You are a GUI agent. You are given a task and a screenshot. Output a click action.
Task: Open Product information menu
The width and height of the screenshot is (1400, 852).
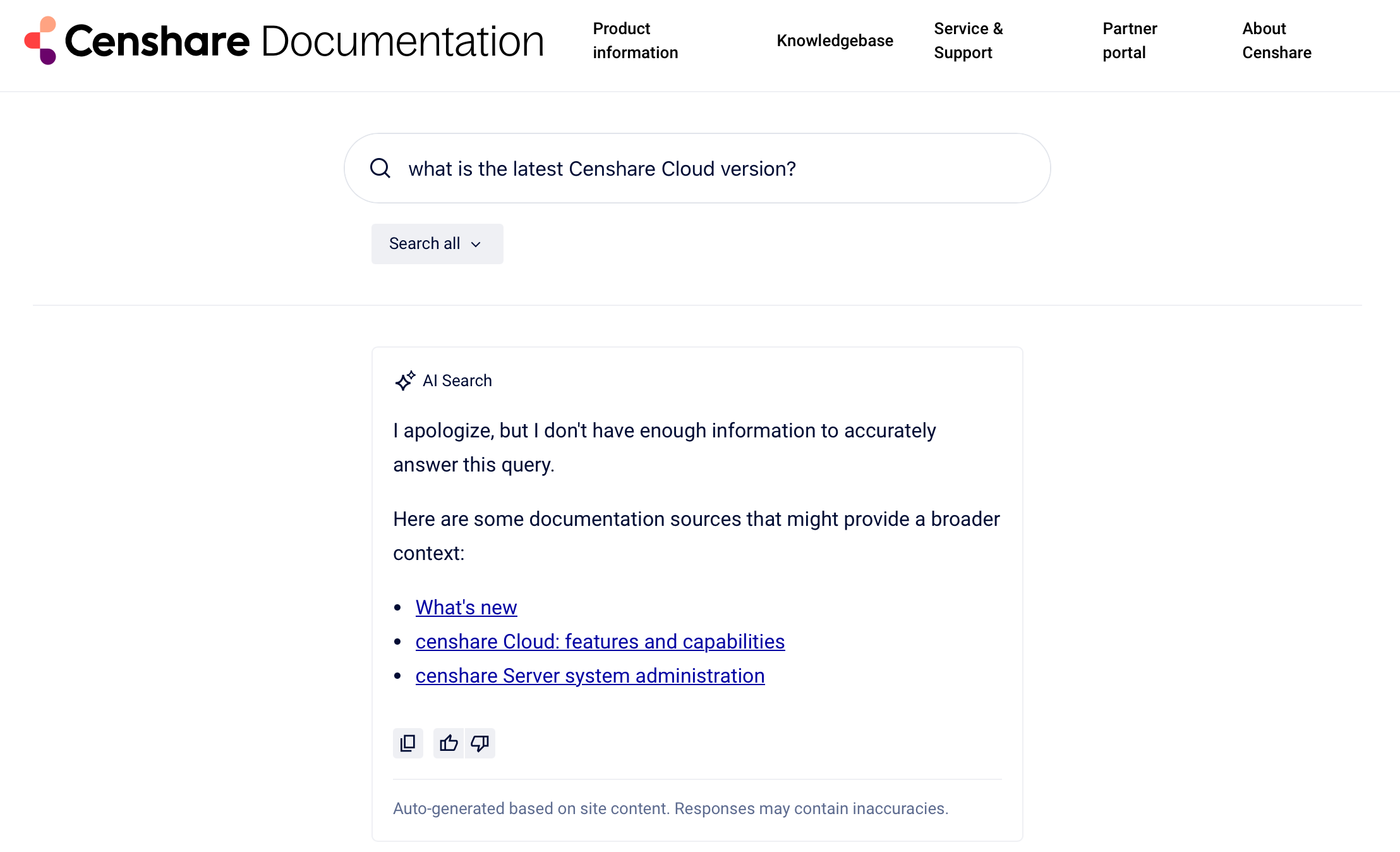(x=635, y=40)
